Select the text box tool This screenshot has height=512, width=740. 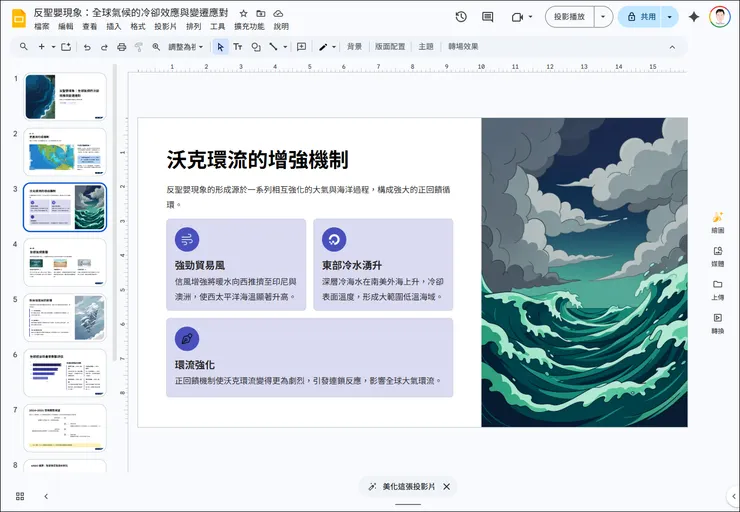238,47
